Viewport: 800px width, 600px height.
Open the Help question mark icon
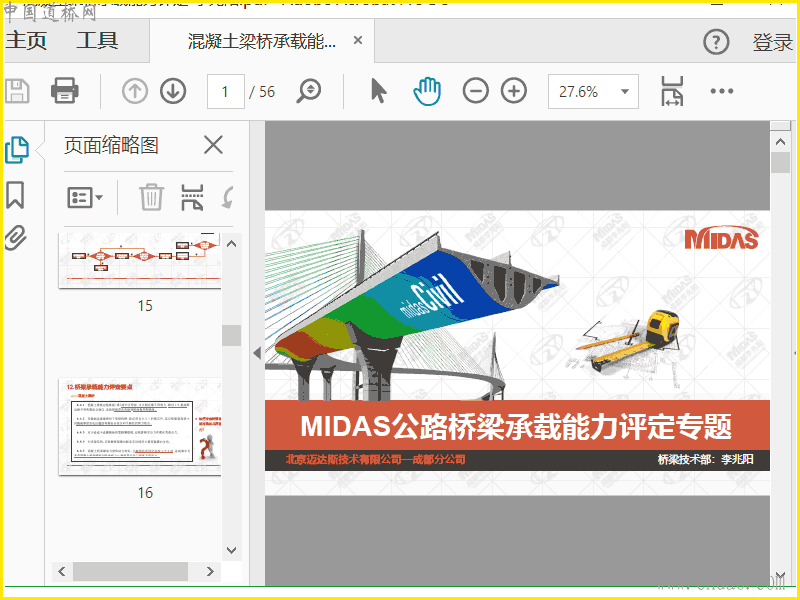[x=716, y=42]
